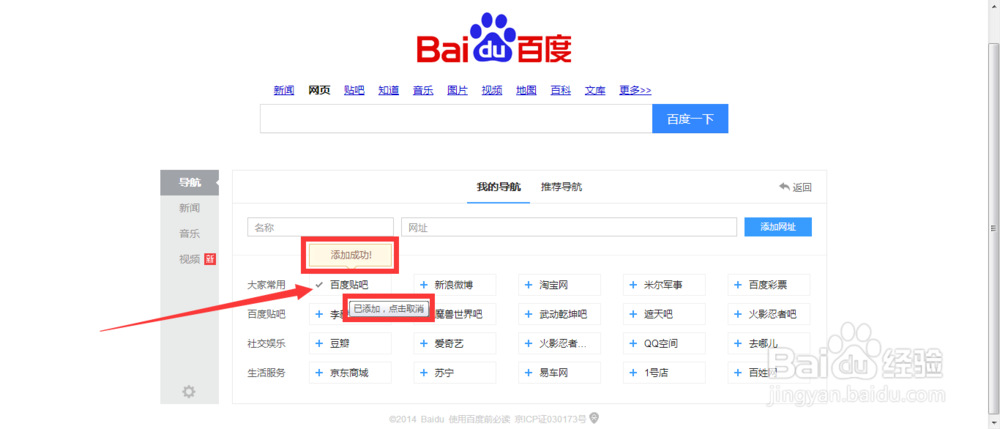This screenshot has height=429, width=1000.
Task: Click the 返回 link text
Action: 802,187
